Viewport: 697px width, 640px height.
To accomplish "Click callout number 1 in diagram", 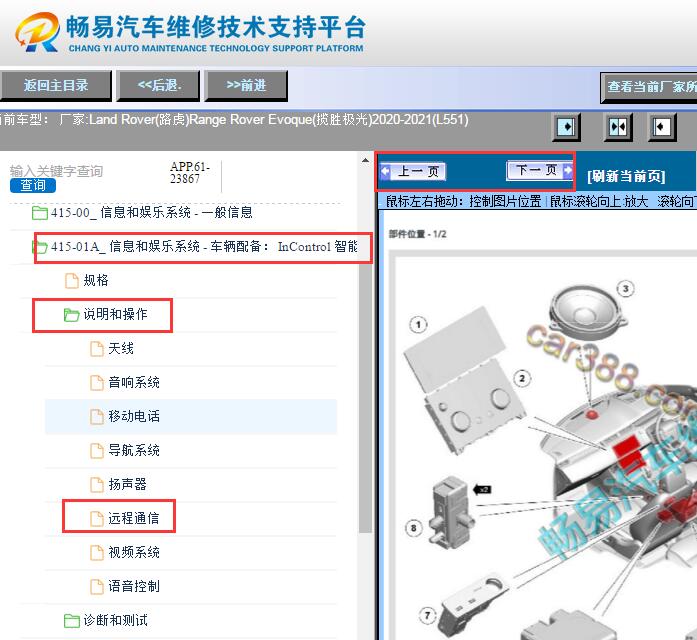I will pyautogui.click(x=418, y=324).
